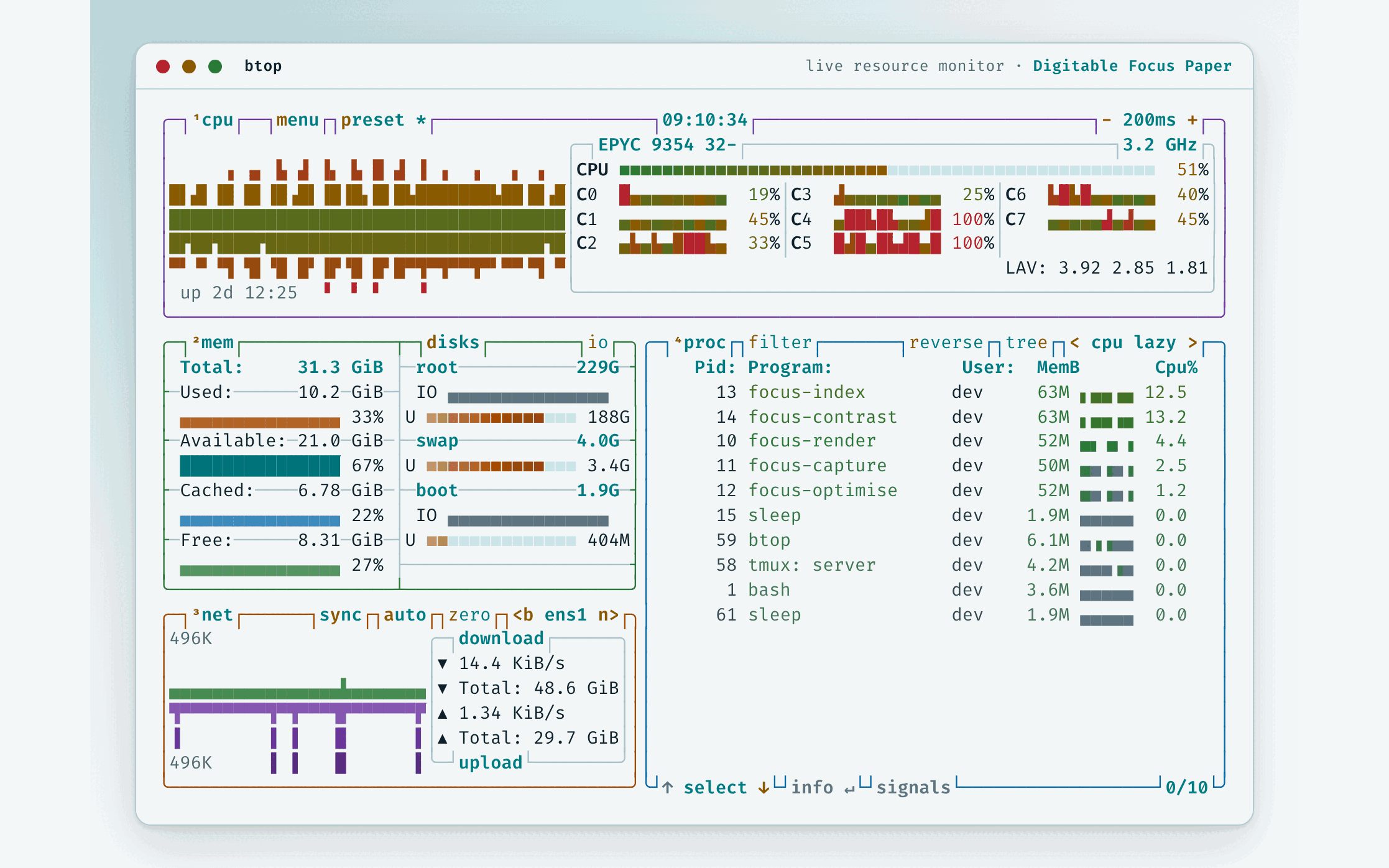The image size is (1389, 868).
Task: Click right arrow to change sort column
Action: 1192,343
